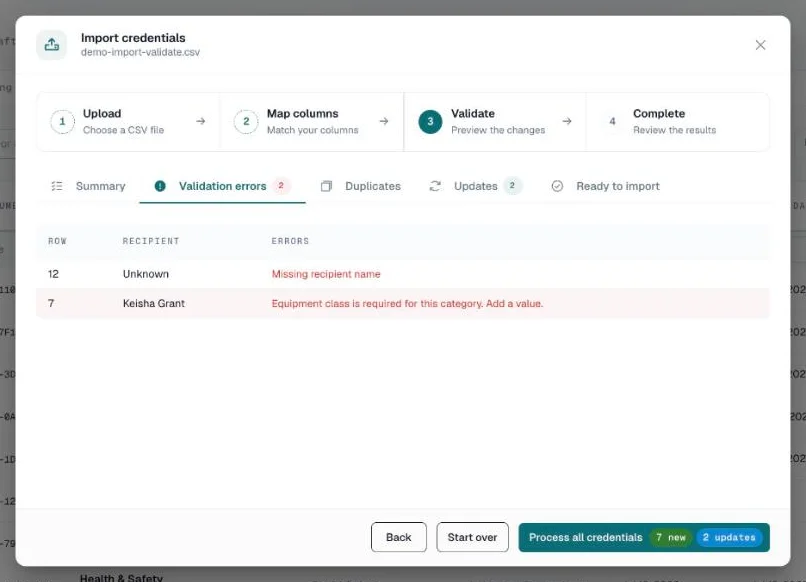Close the Import credentials dialog
The image size is (806, 582).
(x=760, y=45)
